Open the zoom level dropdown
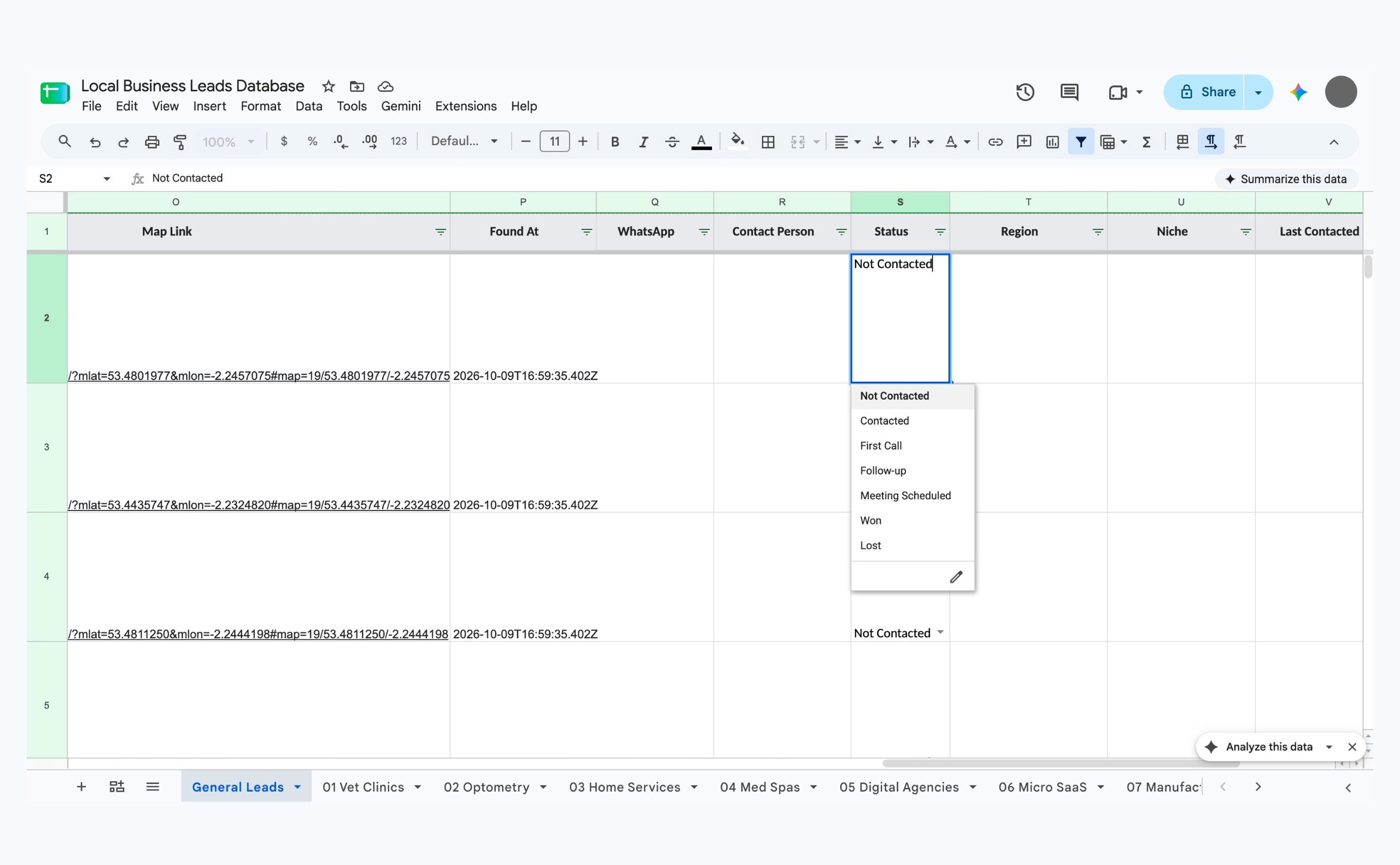The image size is (1400, 865). tap(228, 142)
